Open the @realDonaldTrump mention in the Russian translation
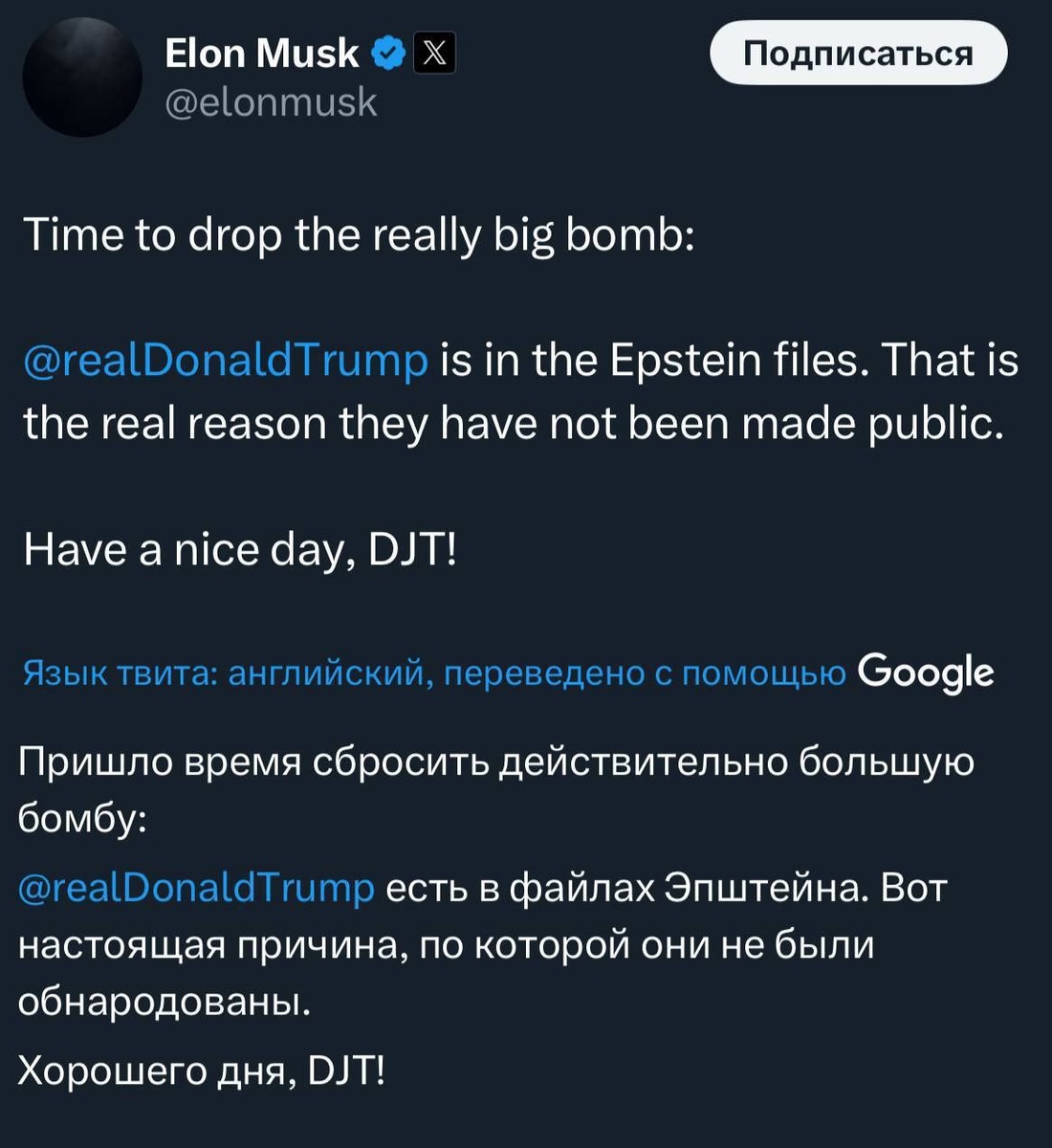 [x=195, y=888]
